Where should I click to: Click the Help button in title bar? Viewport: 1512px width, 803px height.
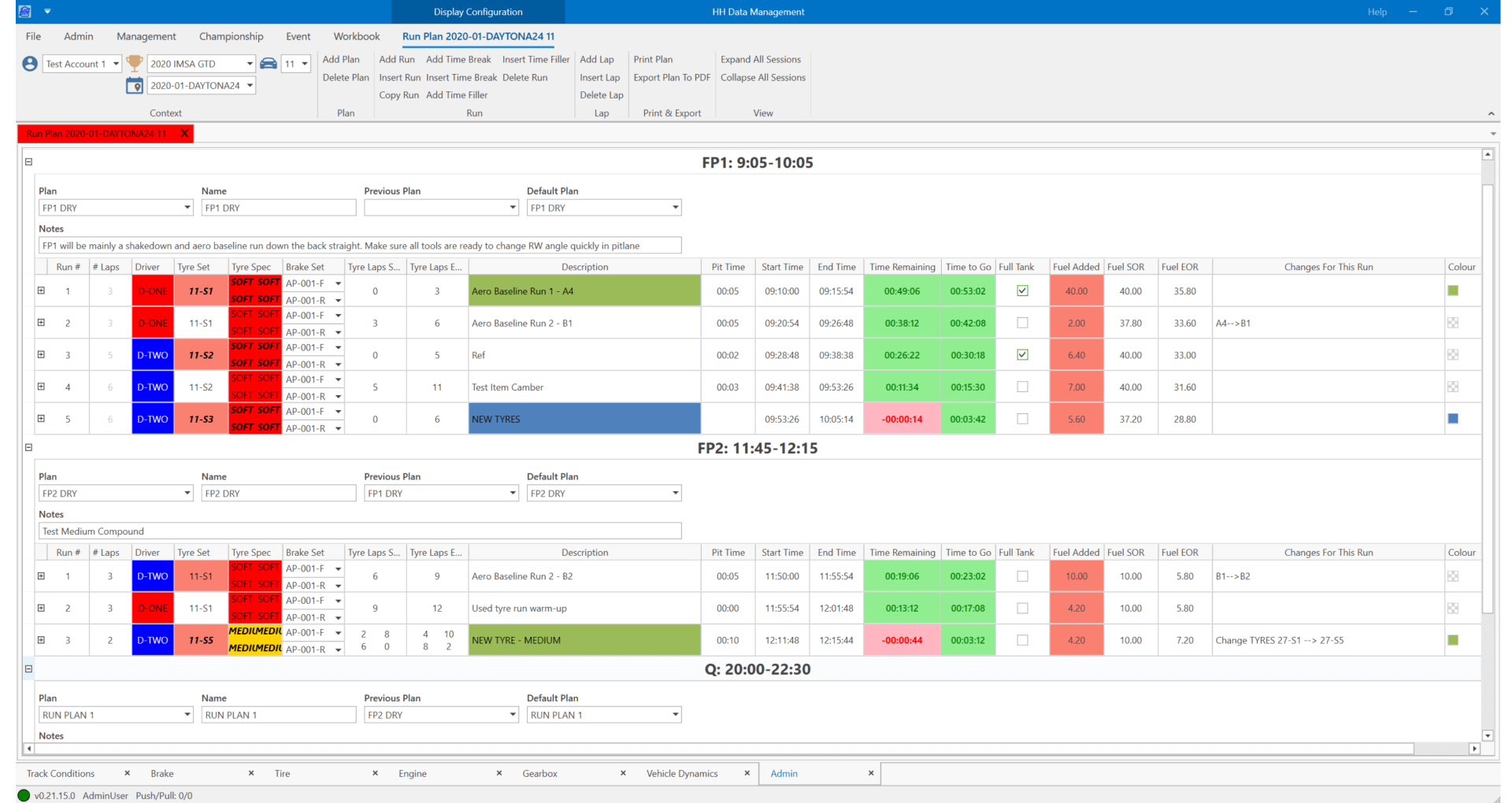(1377, 12)
